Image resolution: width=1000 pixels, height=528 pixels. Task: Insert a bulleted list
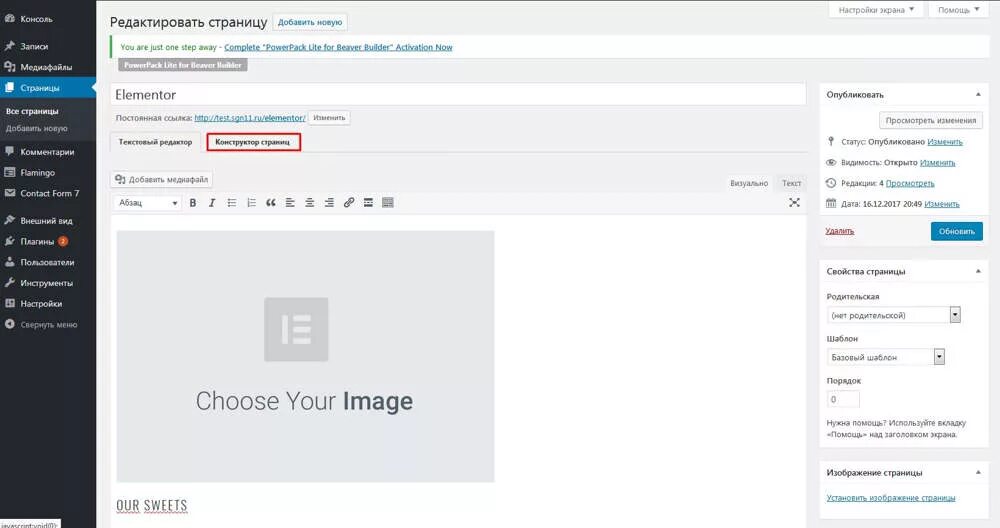pos(232,203)
